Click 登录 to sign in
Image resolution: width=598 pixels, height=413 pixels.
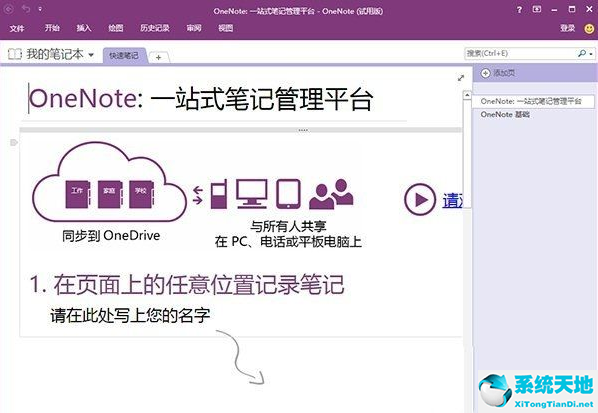[x=567, y=28]
